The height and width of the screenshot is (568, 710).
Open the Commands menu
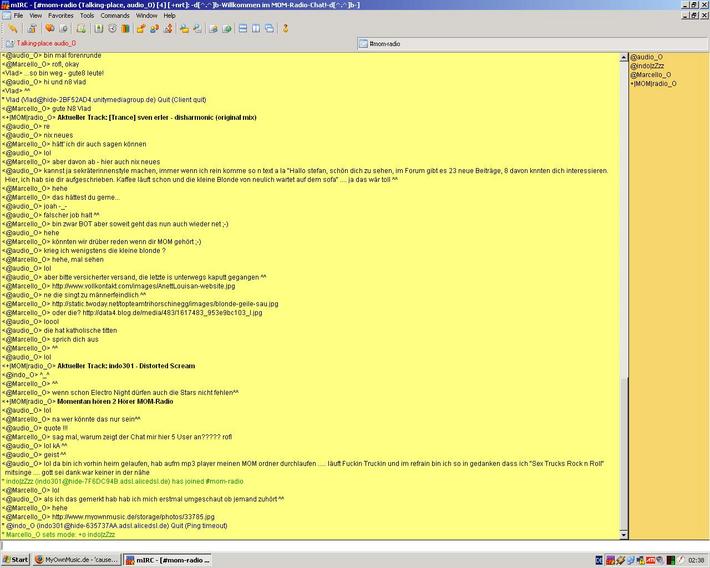pos(115,15)
